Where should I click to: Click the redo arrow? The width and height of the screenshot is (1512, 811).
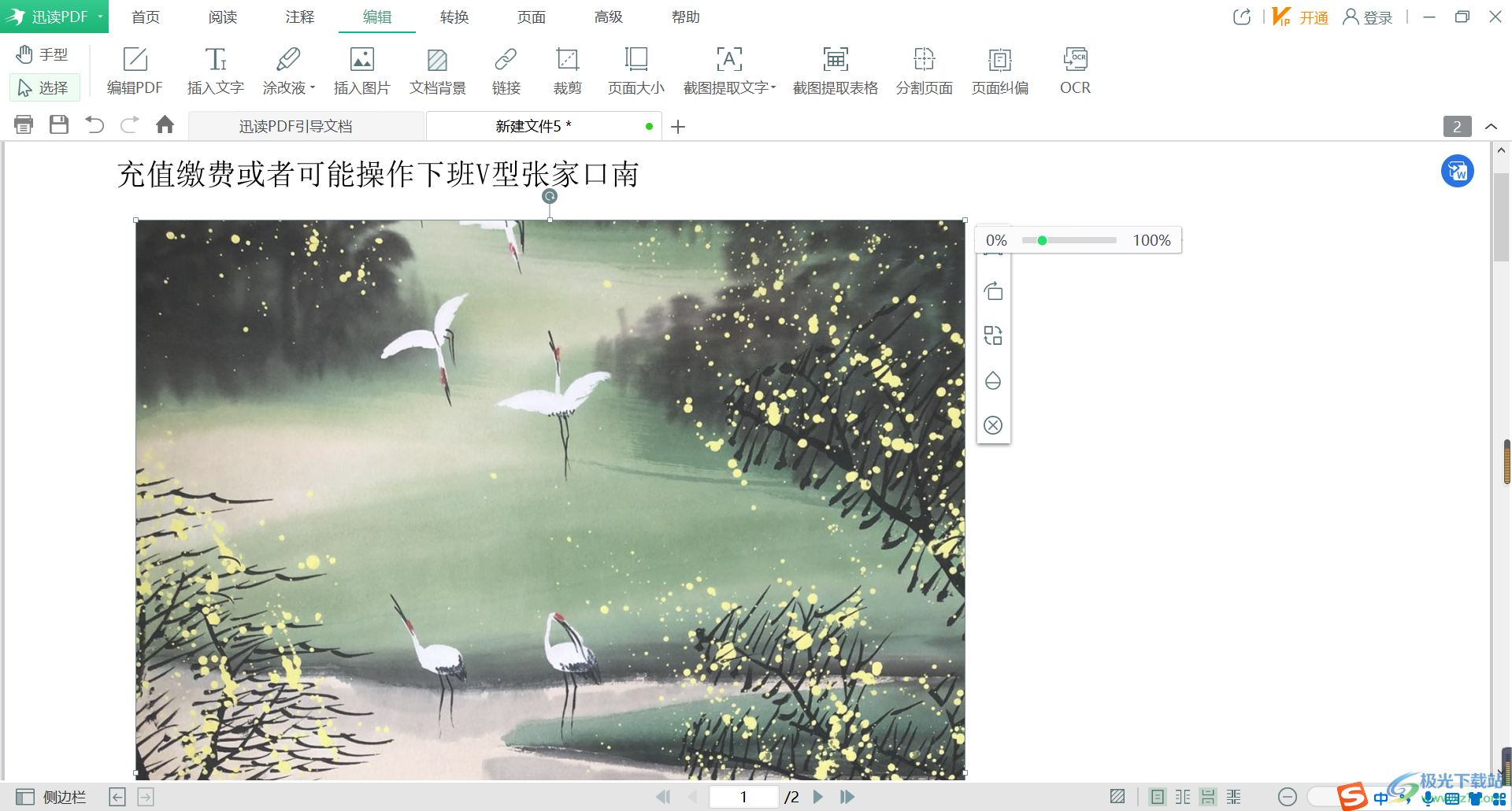point(130,124)
